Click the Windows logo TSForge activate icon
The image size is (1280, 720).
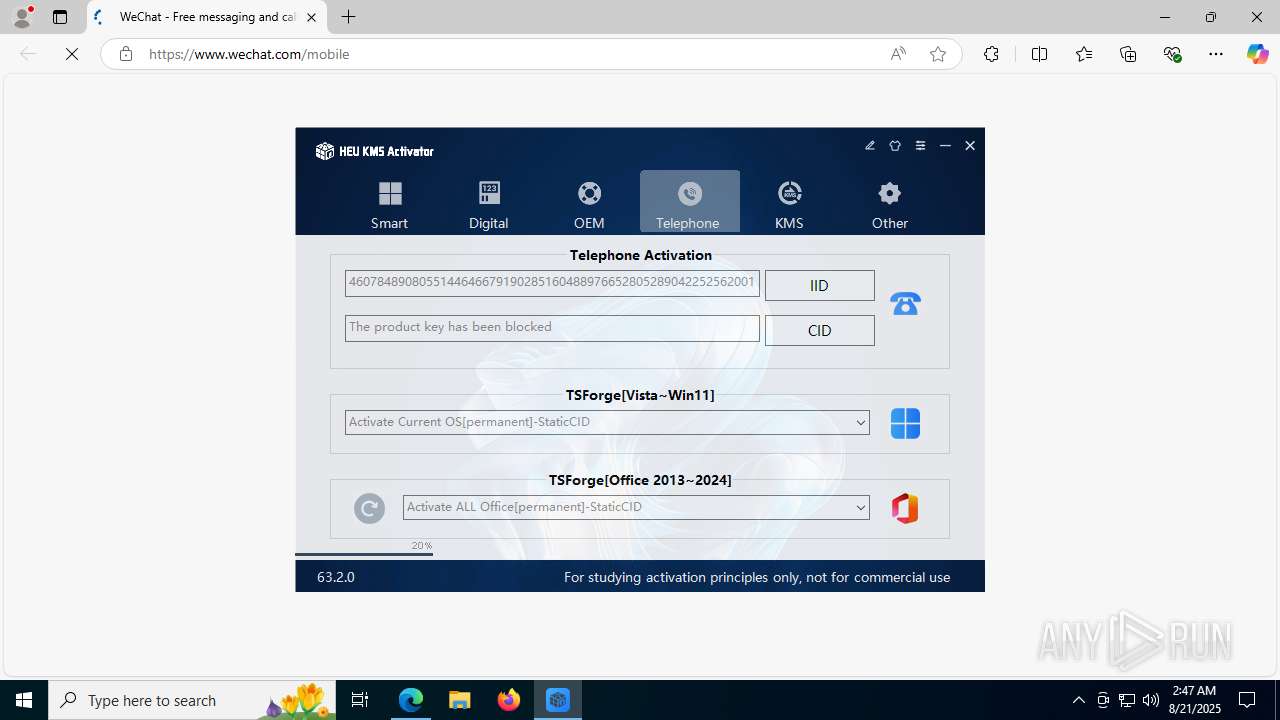(905, 423)
